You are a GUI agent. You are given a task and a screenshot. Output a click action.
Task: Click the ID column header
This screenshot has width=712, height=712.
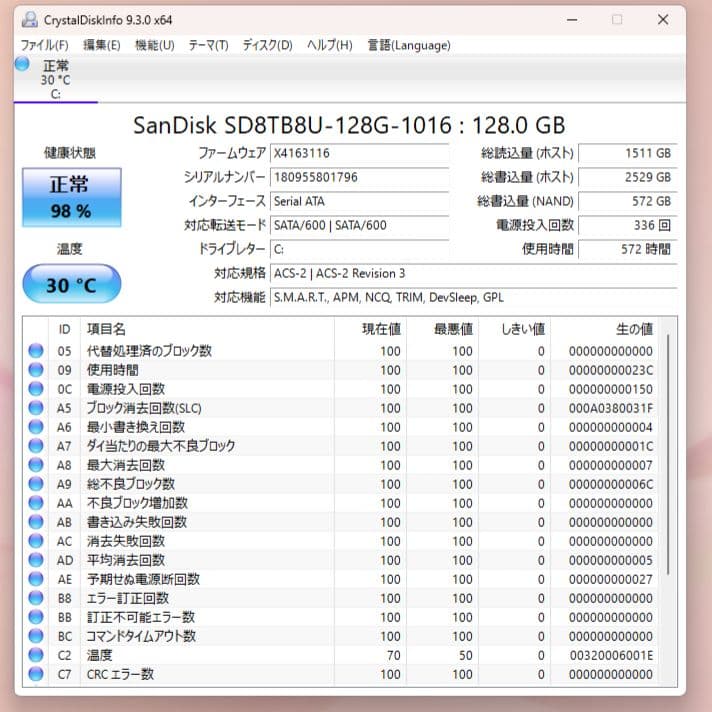pyautogui.click(x=64, y=329)
